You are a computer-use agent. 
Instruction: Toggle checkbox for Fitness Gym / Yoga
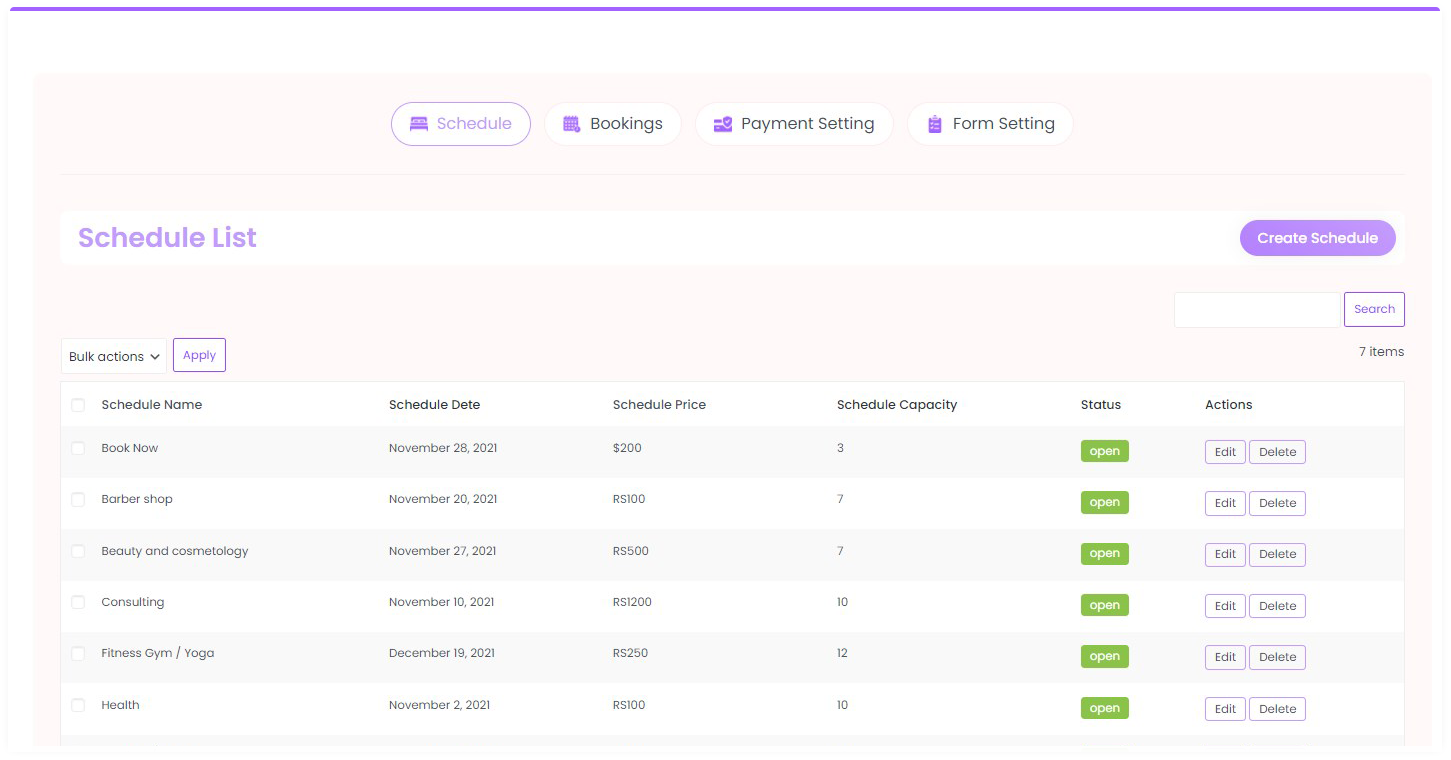[78, 654]
